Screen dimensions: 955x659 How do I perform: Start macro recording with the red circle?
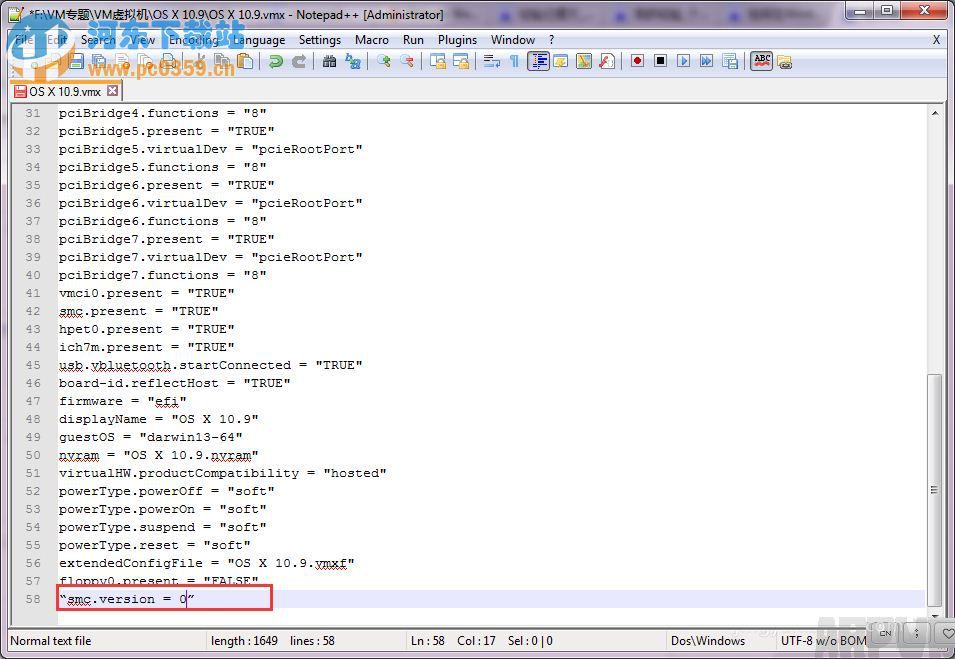637,61
